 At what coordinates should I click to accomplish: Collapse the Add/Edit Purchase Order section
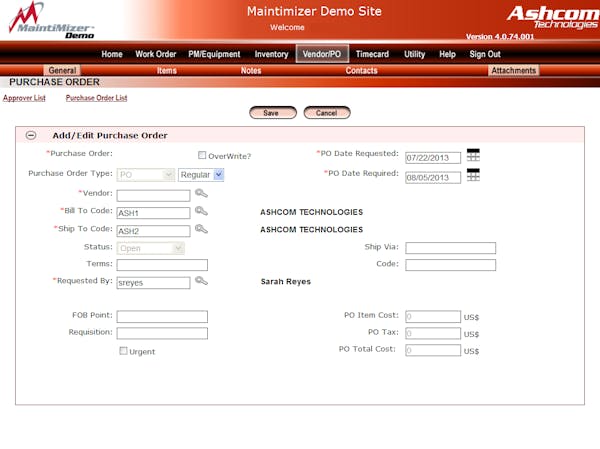pos(31,135)
